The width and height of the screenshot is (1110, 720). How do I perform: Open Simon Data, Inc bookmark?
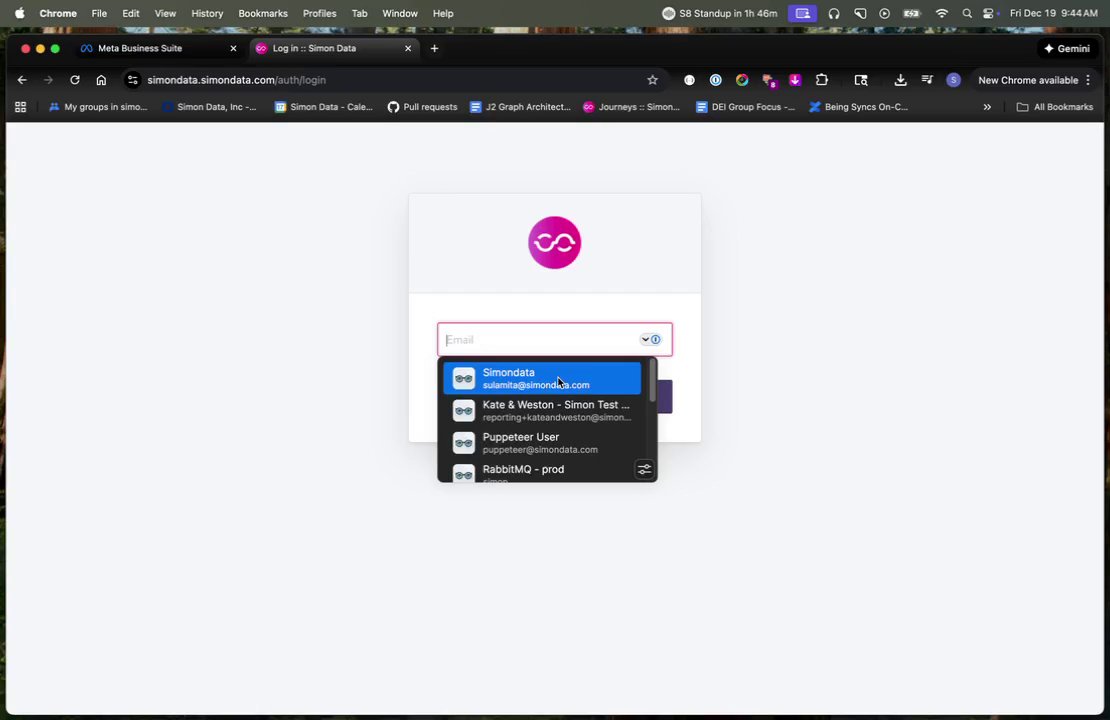pos(210,107)
